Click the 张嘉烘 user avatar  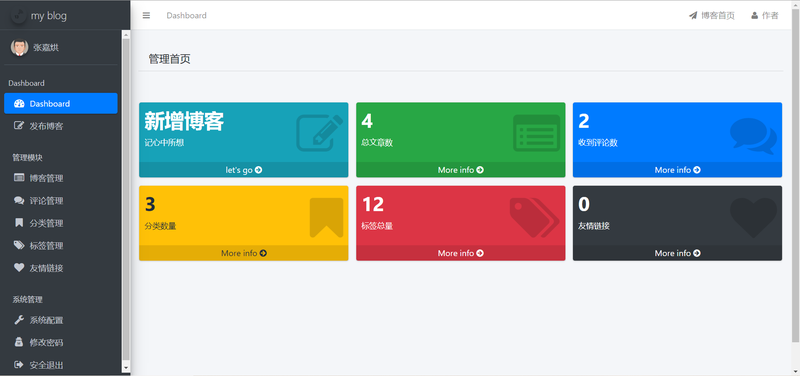point(19,47)
